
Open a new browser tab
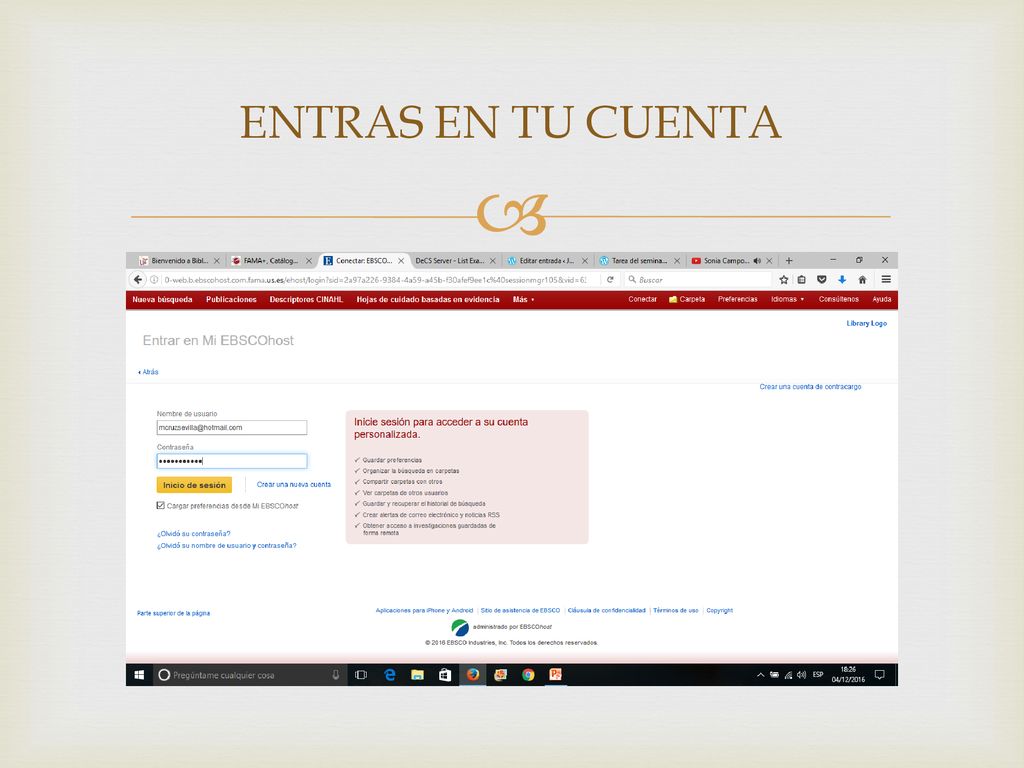[789, 261]
